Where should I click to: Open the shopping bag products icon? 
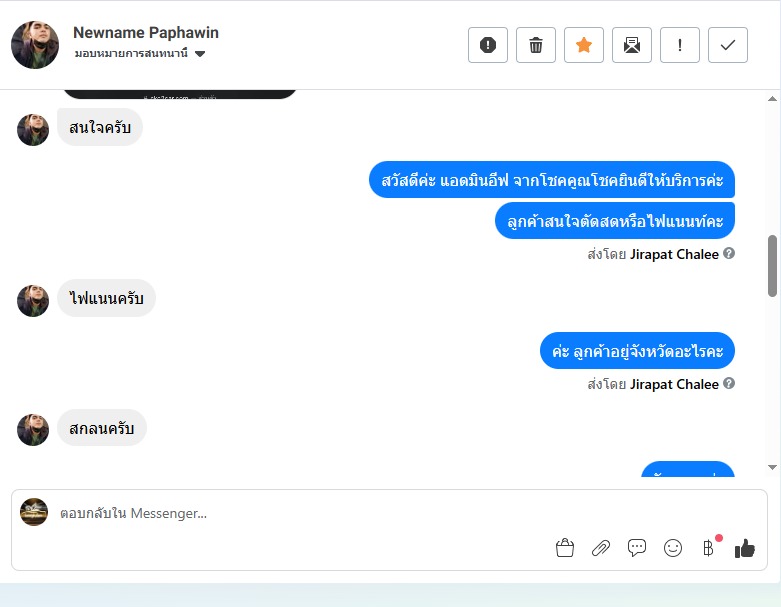564,548
